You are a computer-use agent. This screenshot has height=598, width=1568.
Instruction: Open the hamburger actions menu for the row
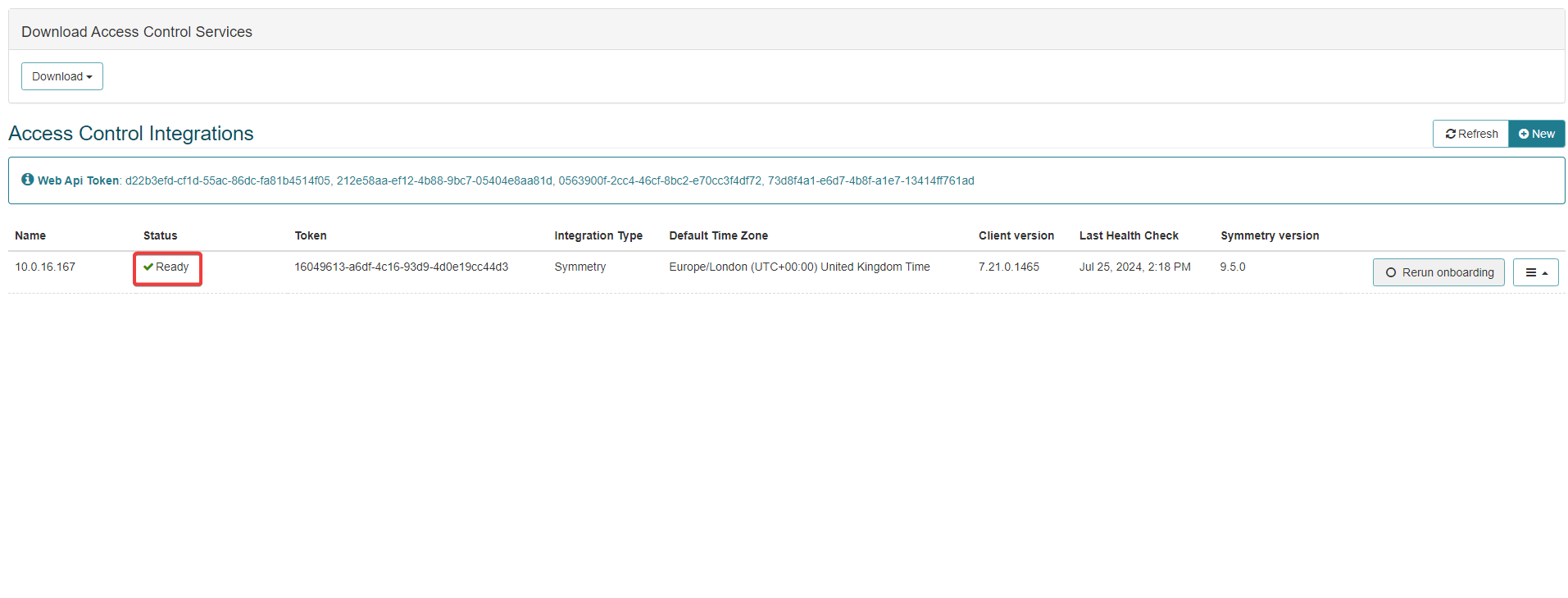tap(1535, 272)
